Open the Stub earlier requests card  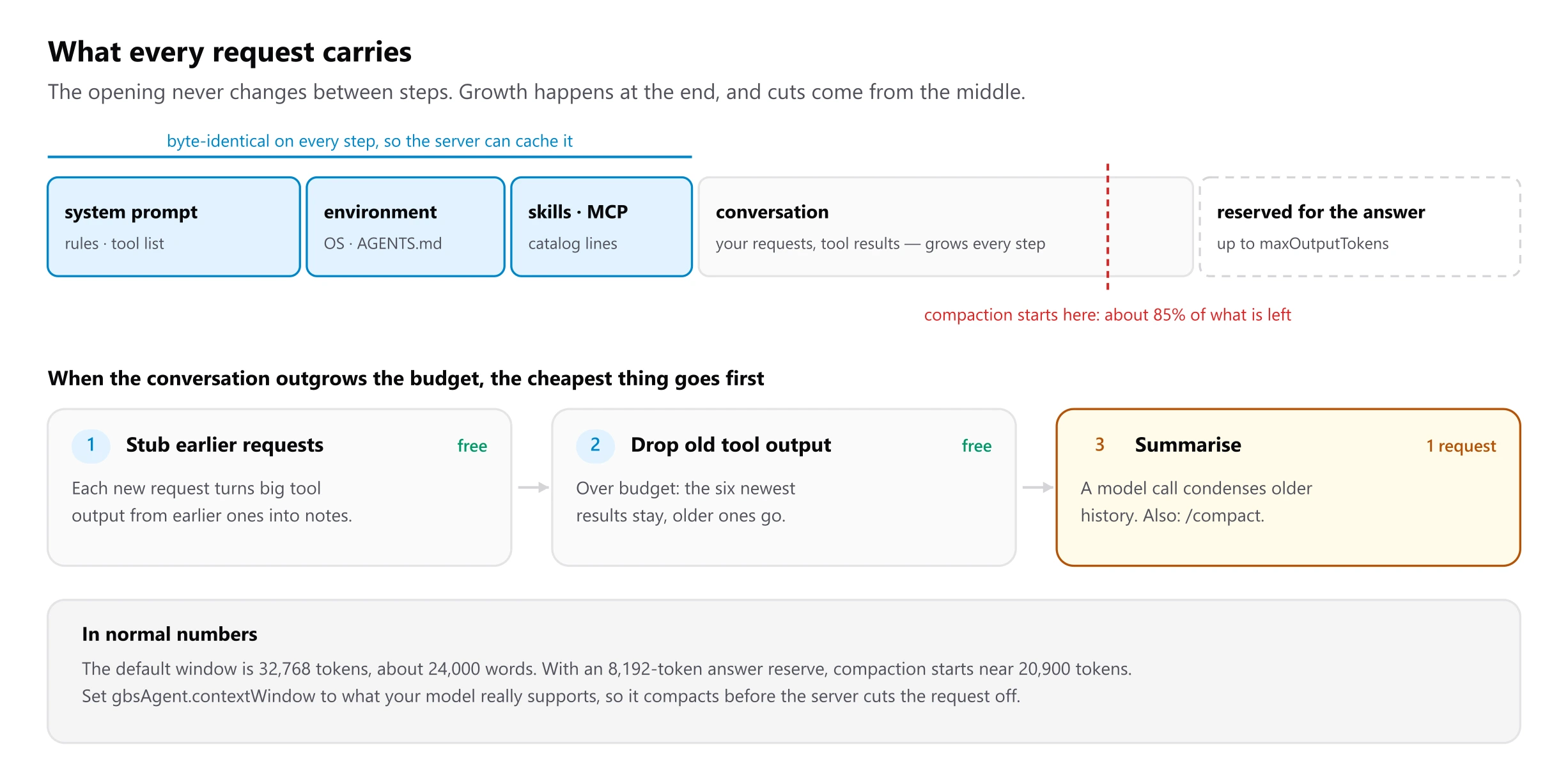tap(279, 488)
